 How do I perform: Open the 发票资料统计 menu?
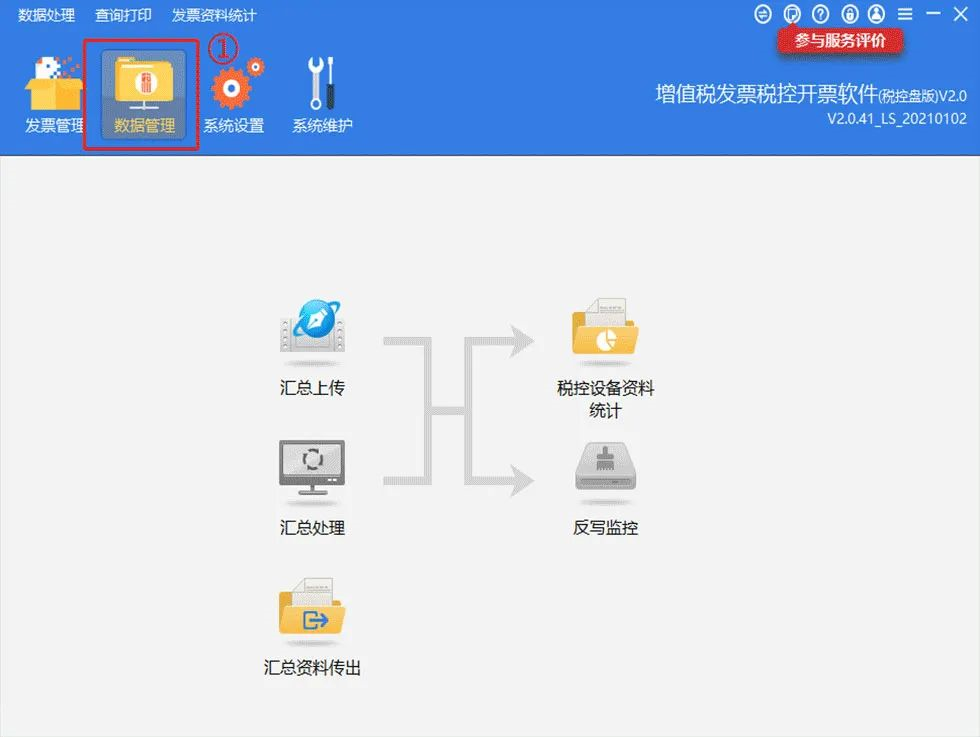pos(213,15)
